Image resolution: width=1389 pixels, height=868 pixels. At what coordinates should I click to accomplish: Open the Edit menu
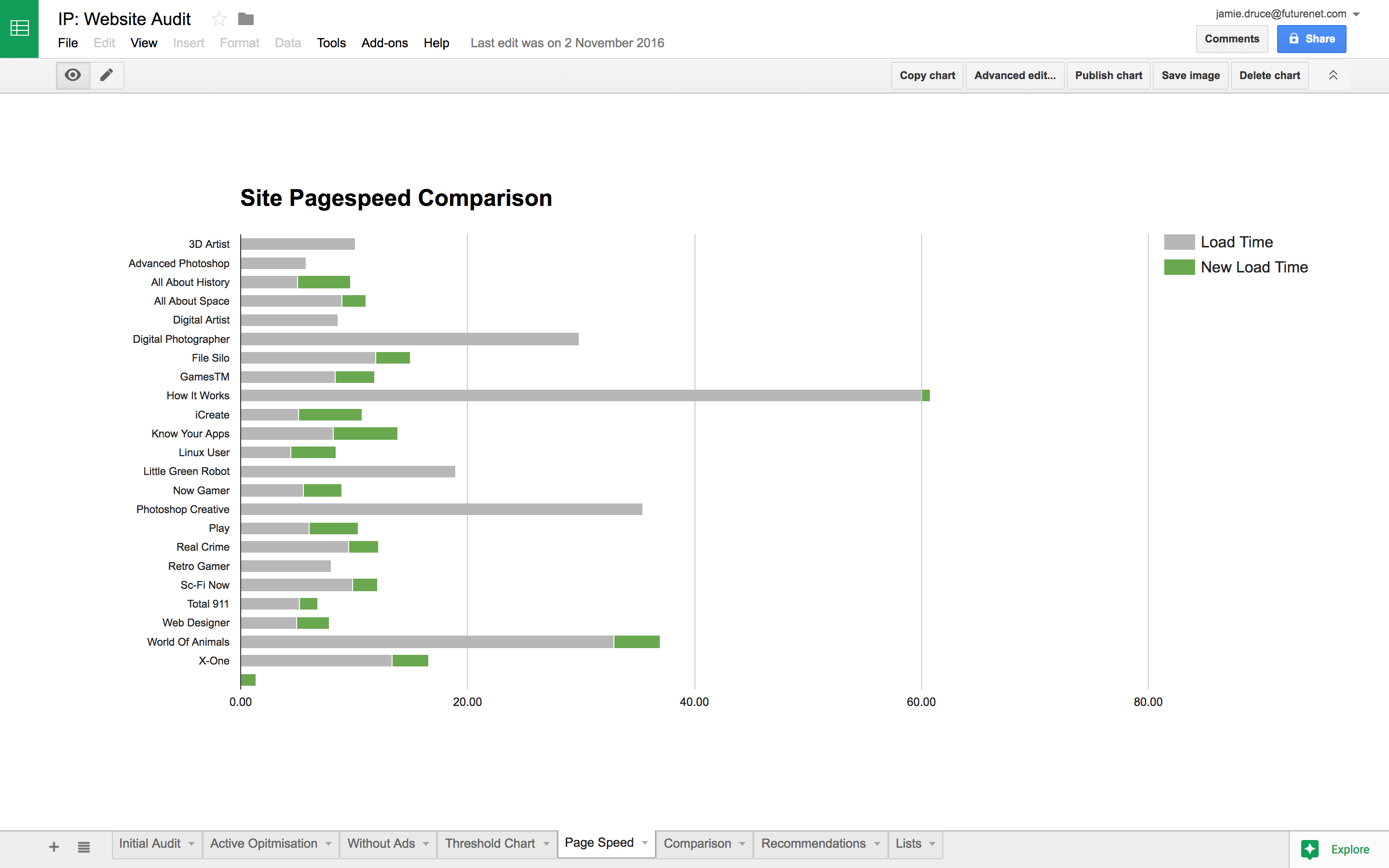click(105, 43)
